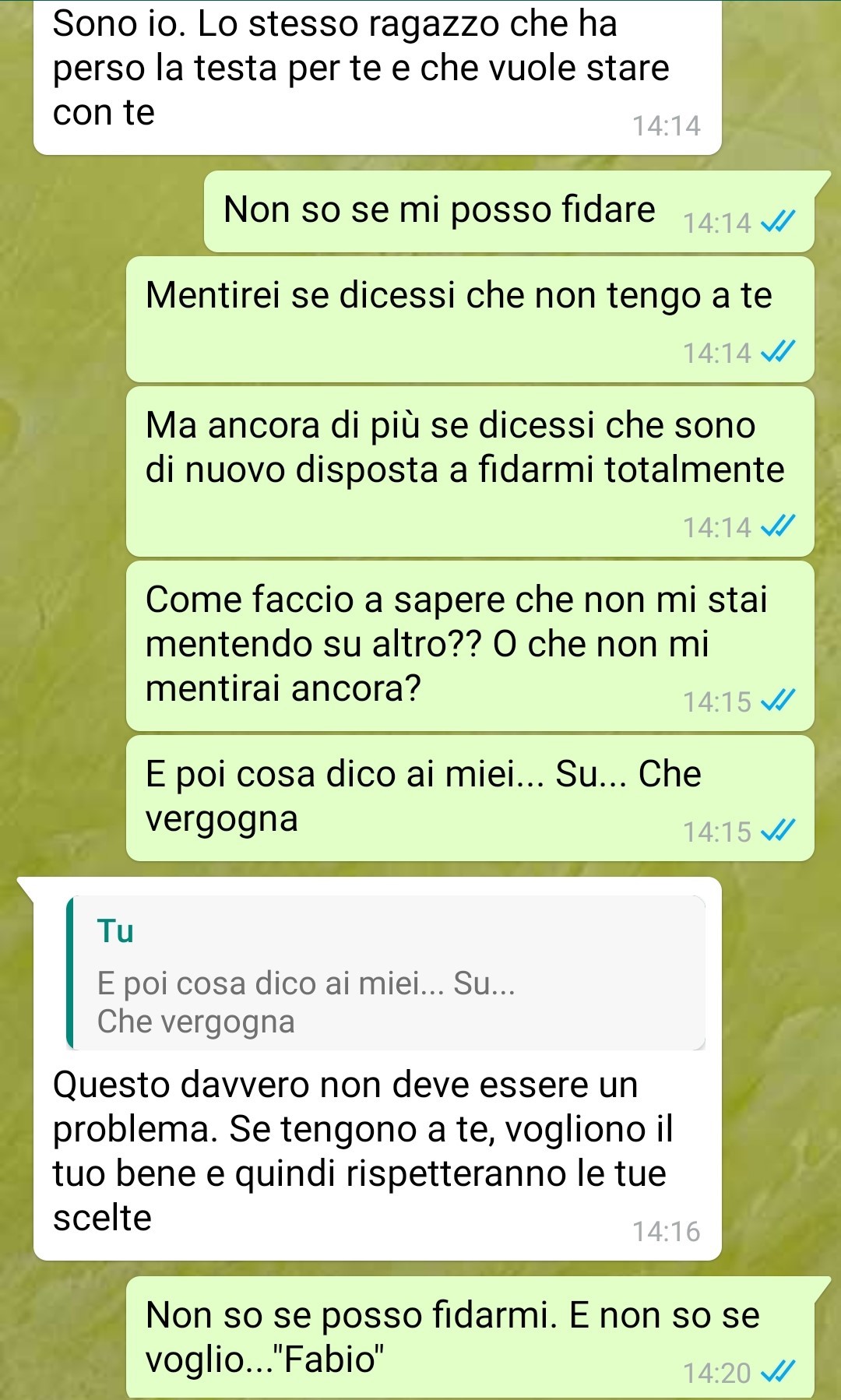Tap the 'Non so se posso fidarmi' message
The image size is (841, 1400).
point(470,1338)
